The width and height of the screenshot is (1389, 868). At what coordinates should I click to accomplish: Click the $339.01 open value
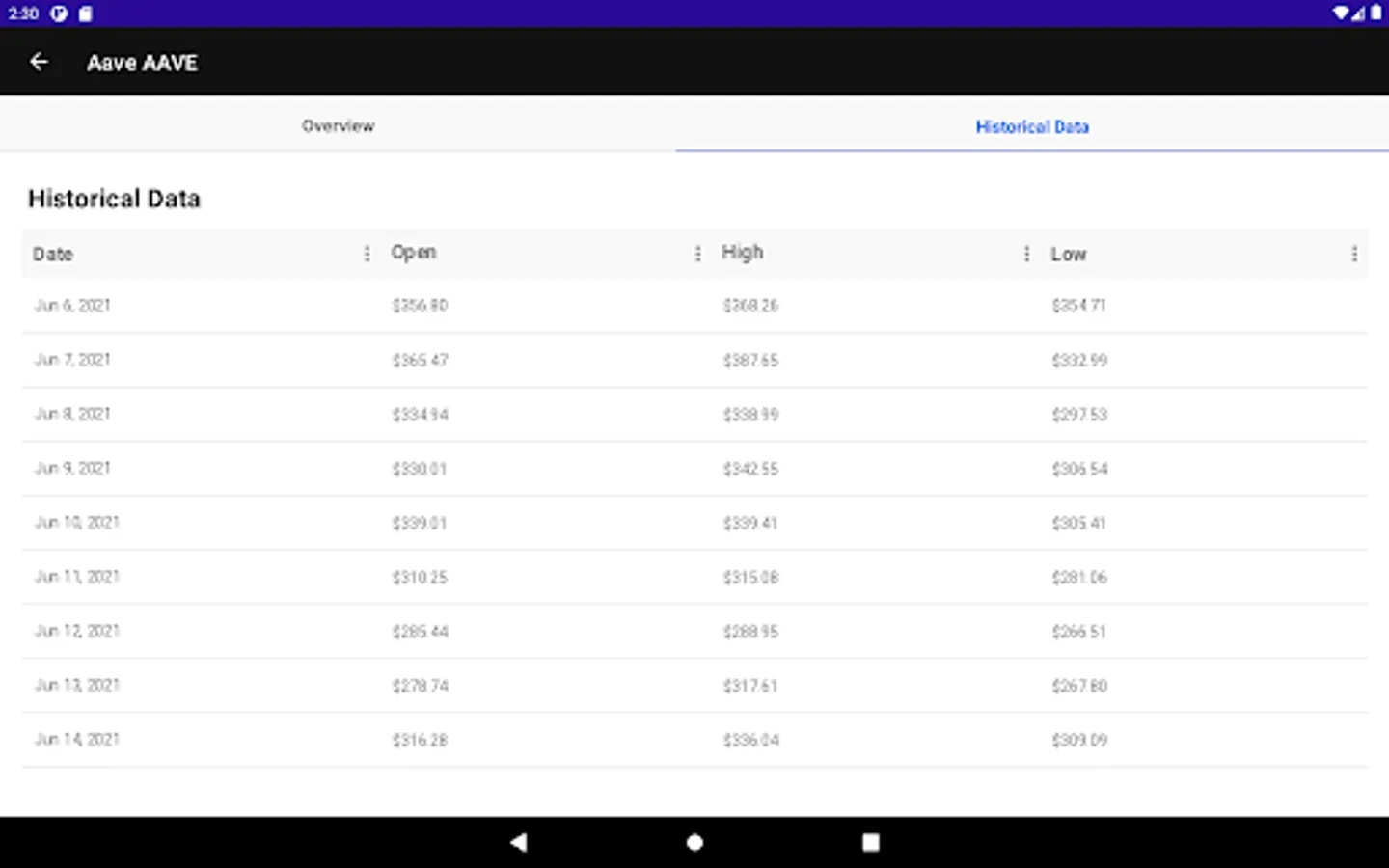(420, 523)
